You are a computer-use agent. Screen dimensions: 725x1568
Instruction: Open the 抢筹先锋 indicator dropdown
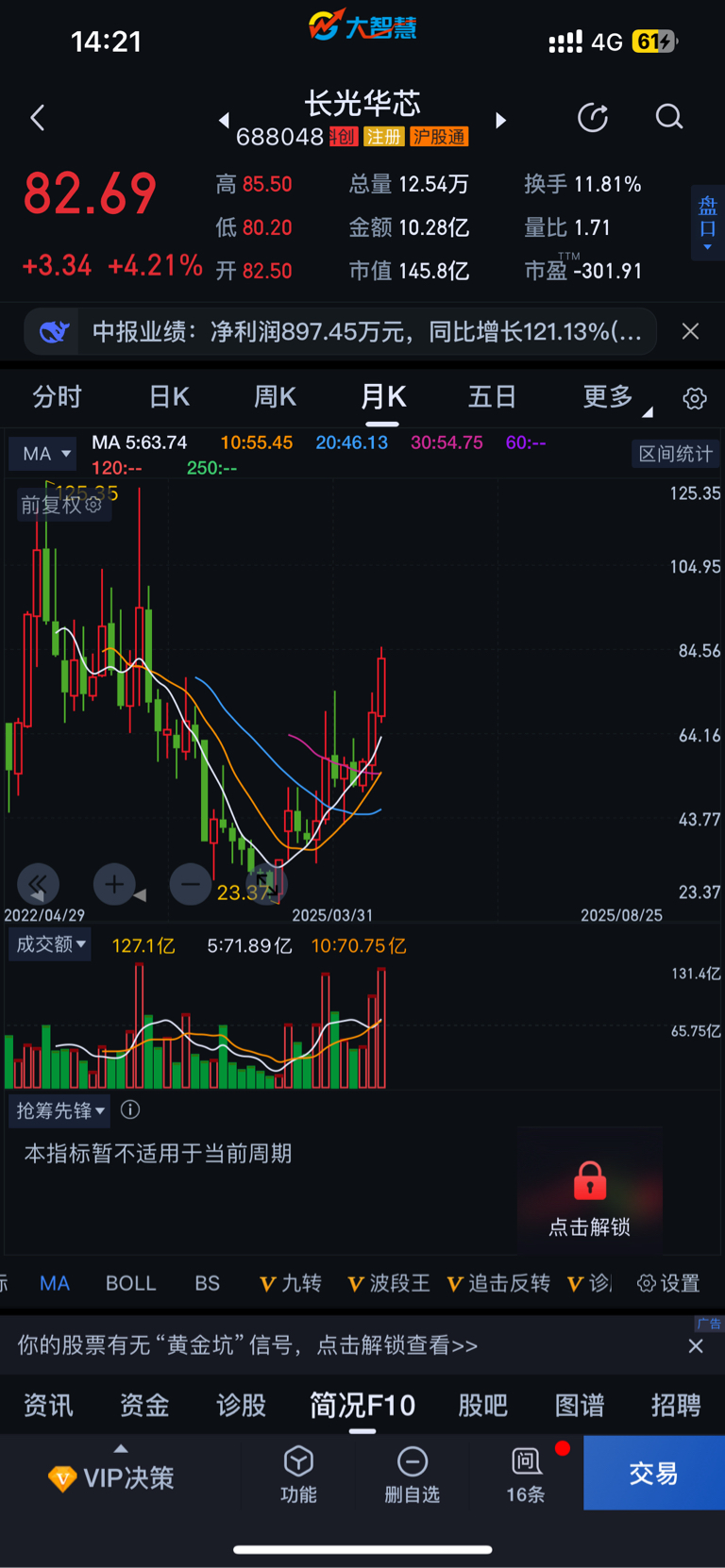coord(59,1110)
